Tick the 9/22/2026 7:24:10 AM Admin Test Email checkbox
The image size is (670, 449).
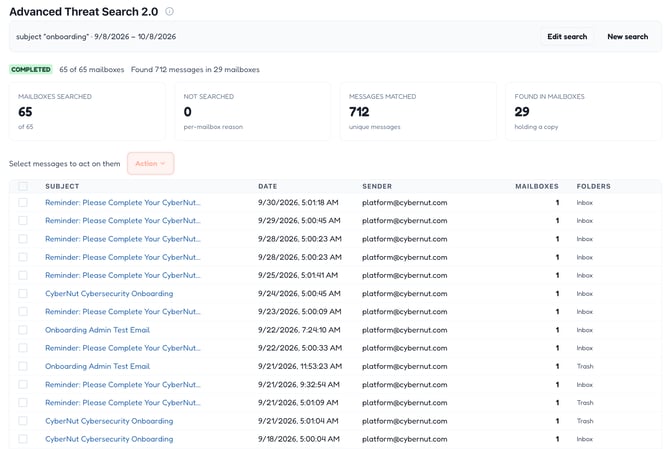[23, 330]
